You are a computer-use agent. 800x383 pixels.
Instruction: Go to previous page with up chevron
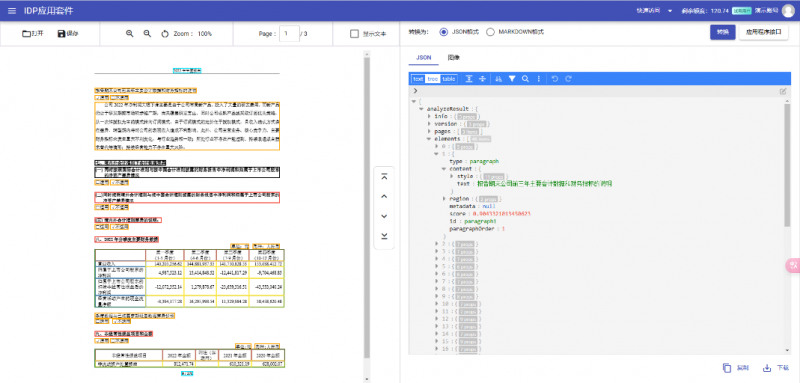pos(384,196)
